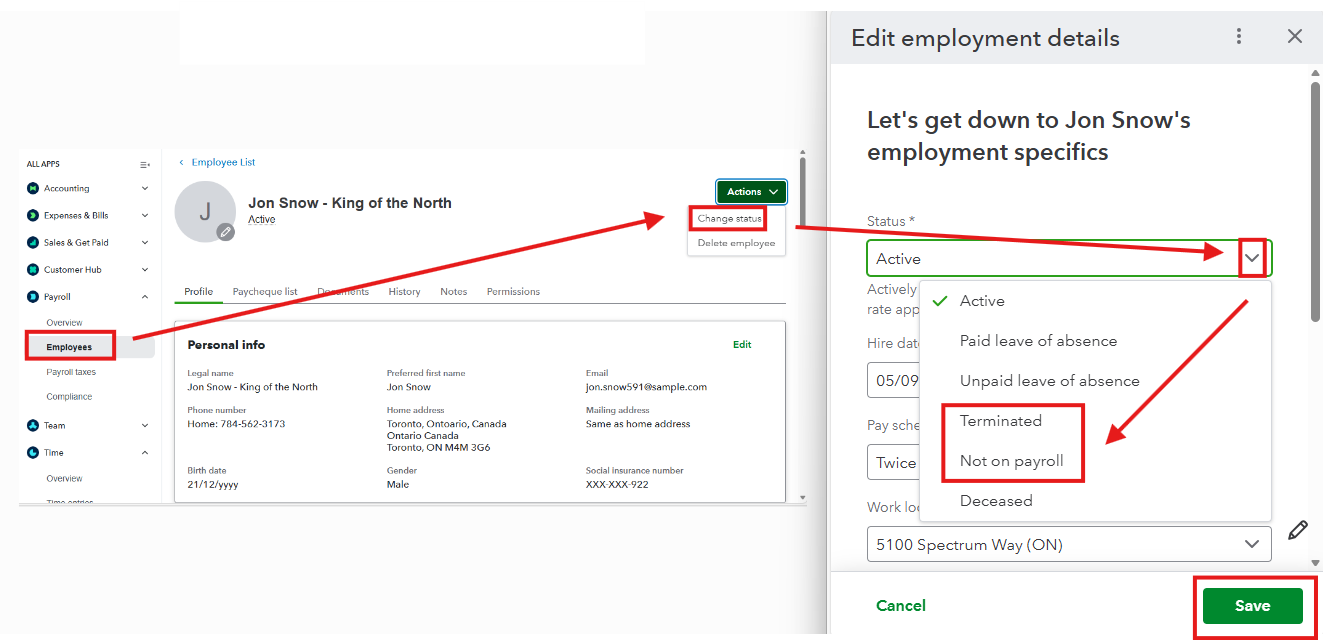The width and height of the screenshot is (1323, 640).
Task: Switch to the Paycheque list tab
Action: pos(265,292)
